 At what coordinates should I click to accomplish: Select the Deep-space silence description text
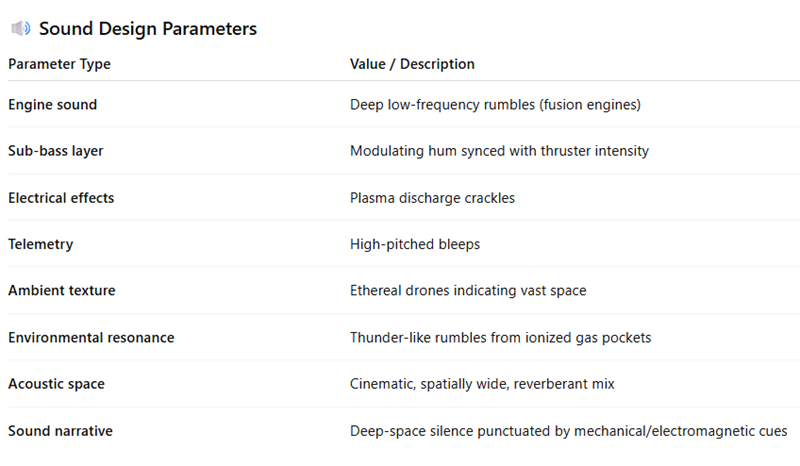568,431
